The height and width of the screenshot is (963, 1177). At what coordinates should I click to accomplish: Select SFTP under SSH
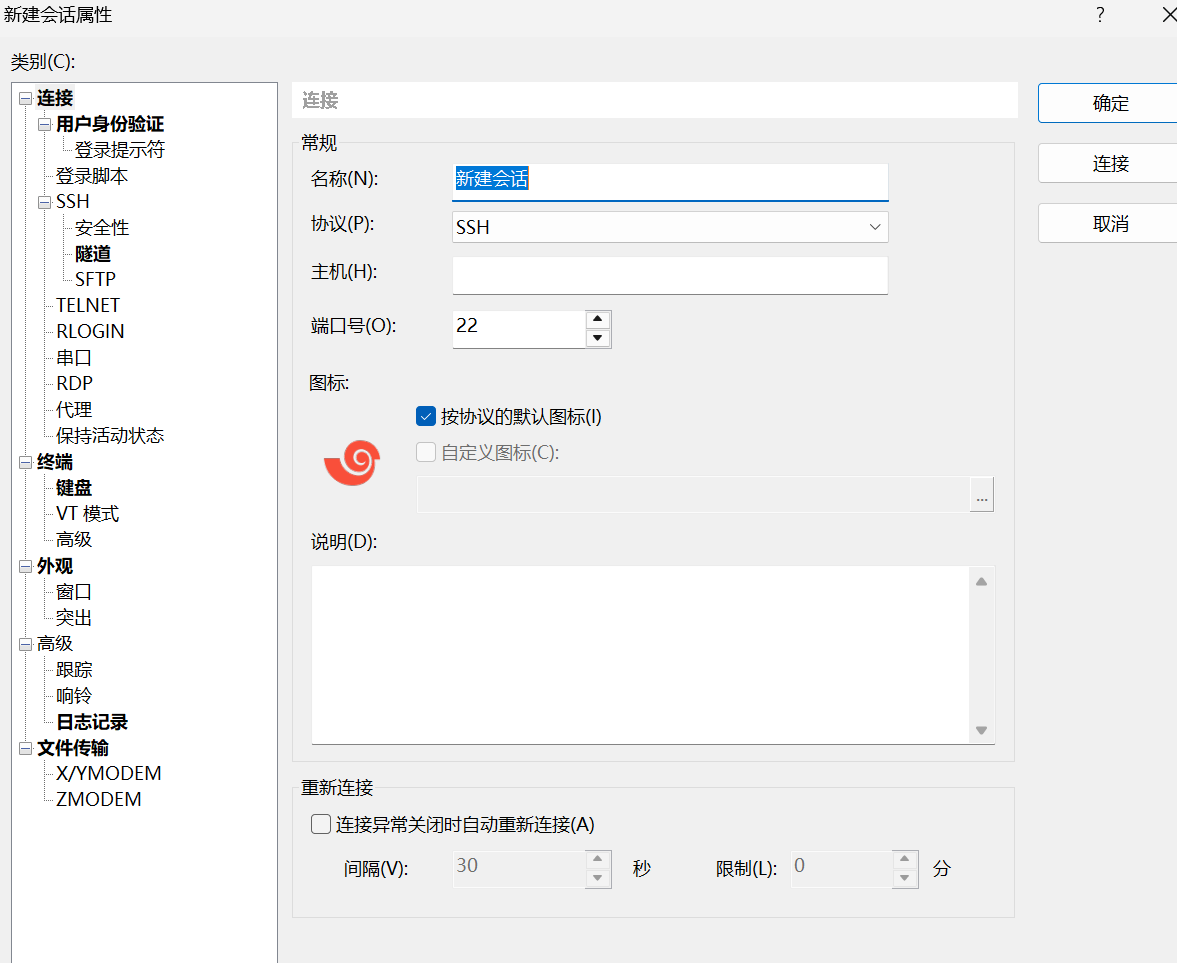click(x=95, y=279)
